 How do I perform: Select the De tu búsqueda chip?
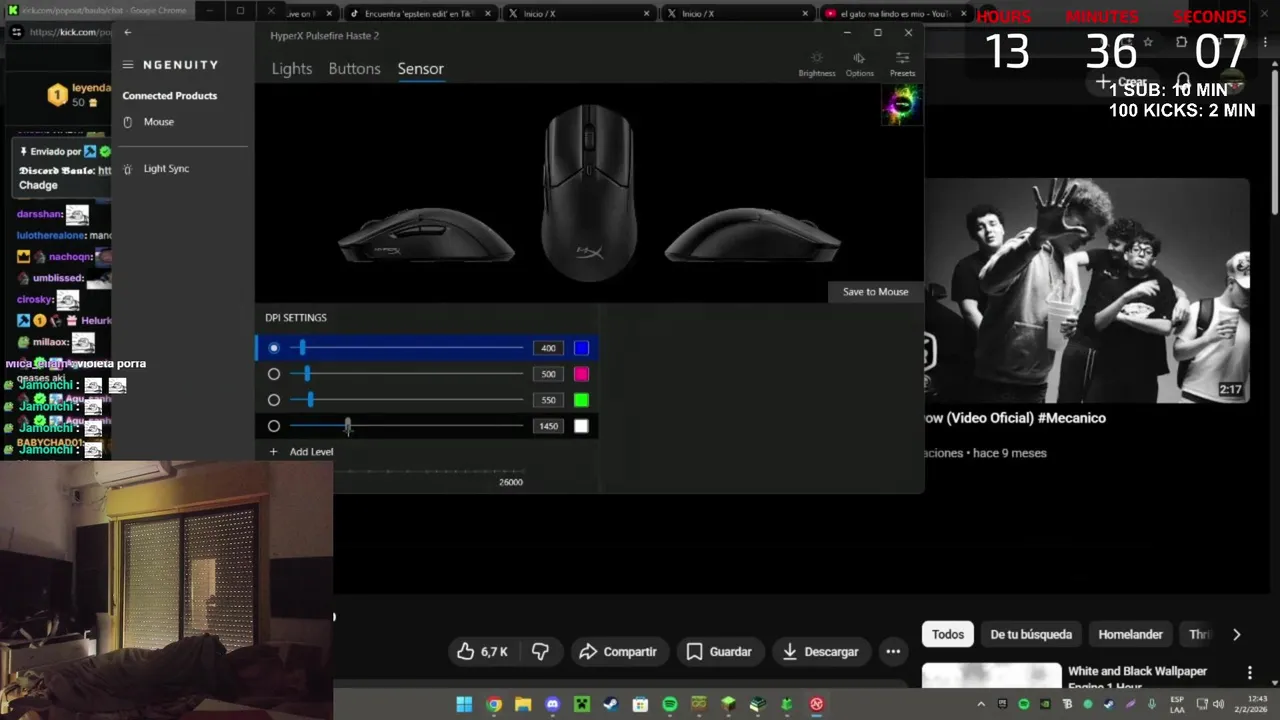point(1031,635)
